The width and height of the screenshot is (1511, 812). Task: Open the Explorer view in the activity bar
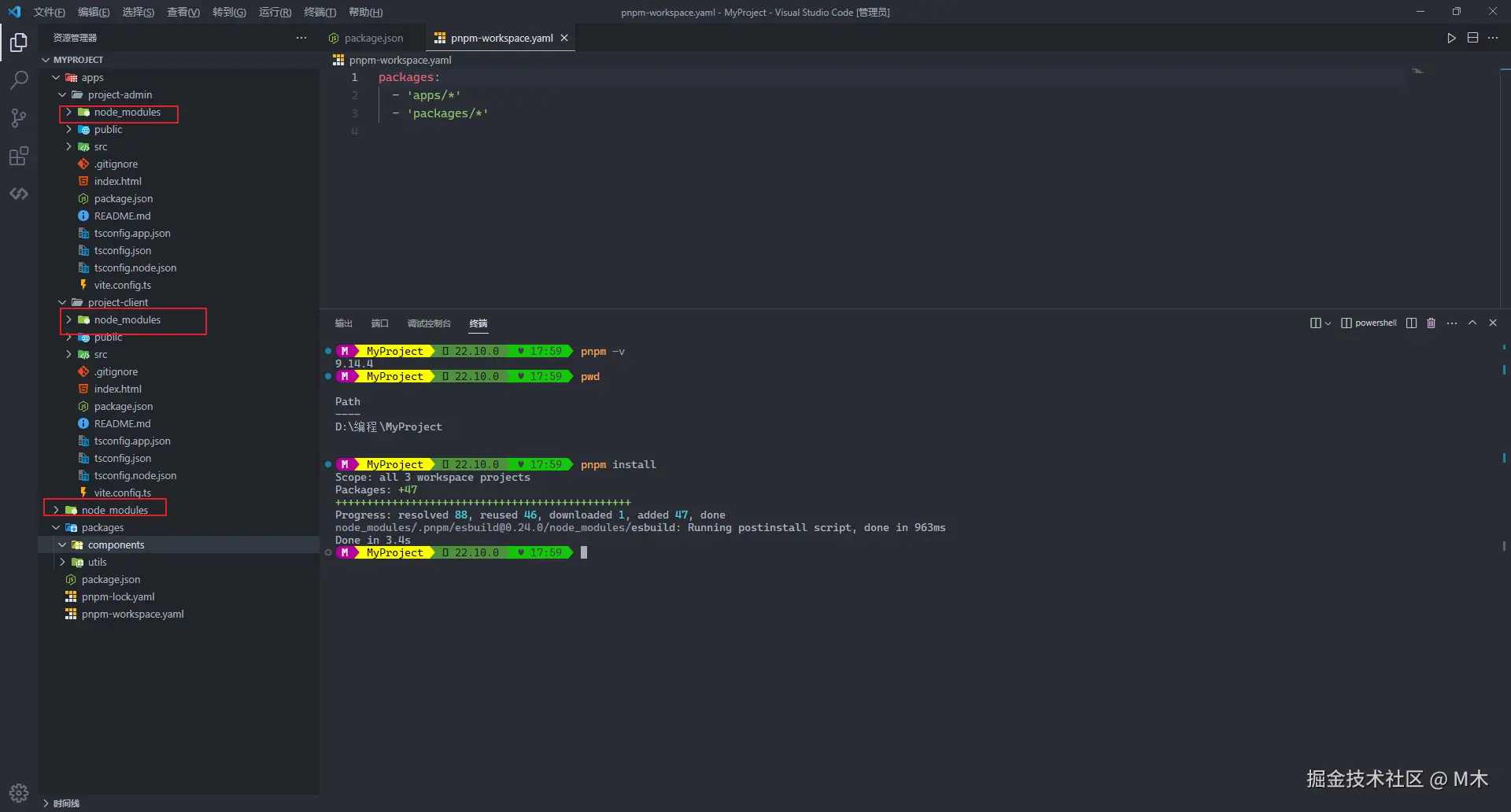[19, 42]
